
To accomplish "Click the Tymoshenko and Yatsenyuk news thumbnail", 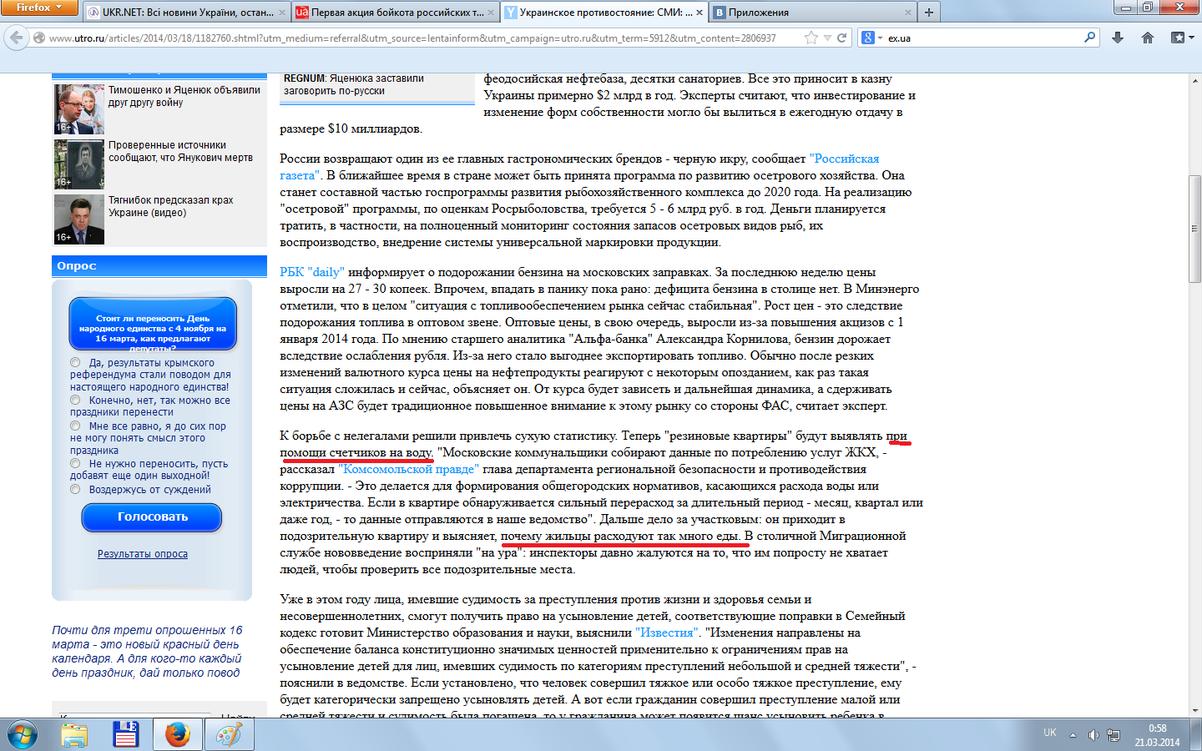I will coord(78,108).
